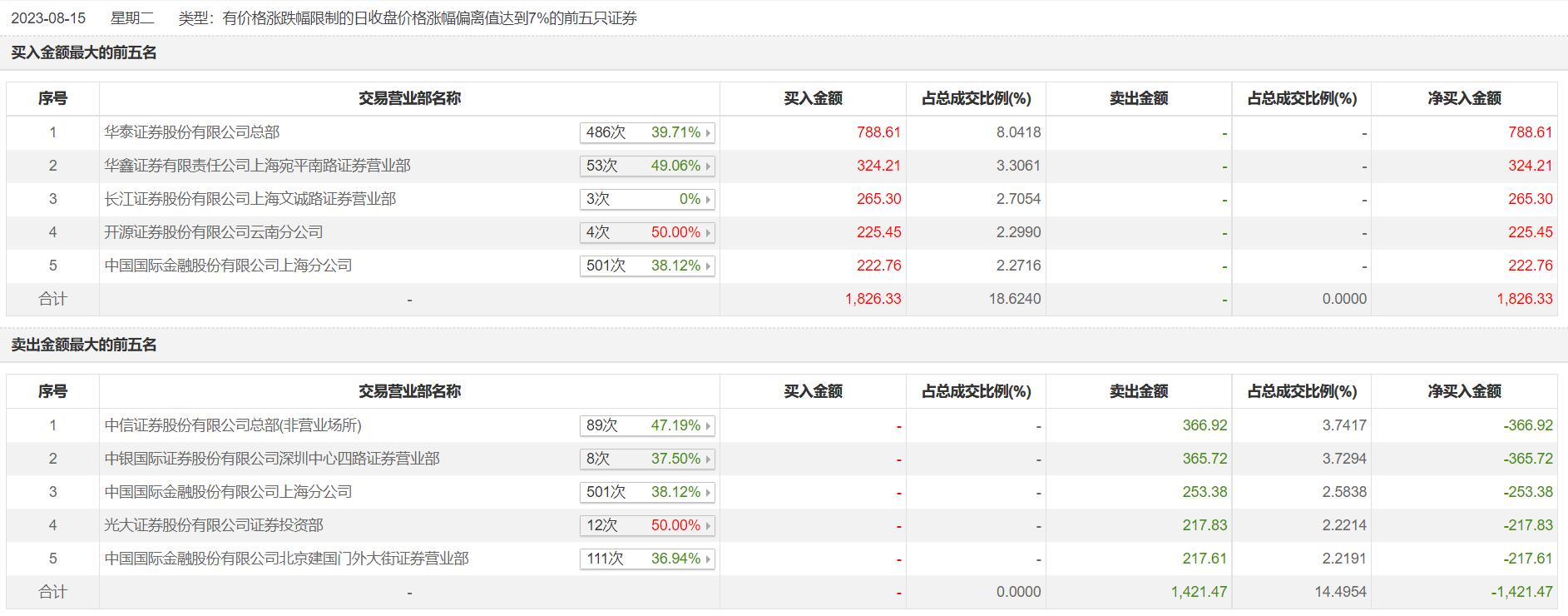Expand the 486次 39.71% stats badge

pos(647,132)
